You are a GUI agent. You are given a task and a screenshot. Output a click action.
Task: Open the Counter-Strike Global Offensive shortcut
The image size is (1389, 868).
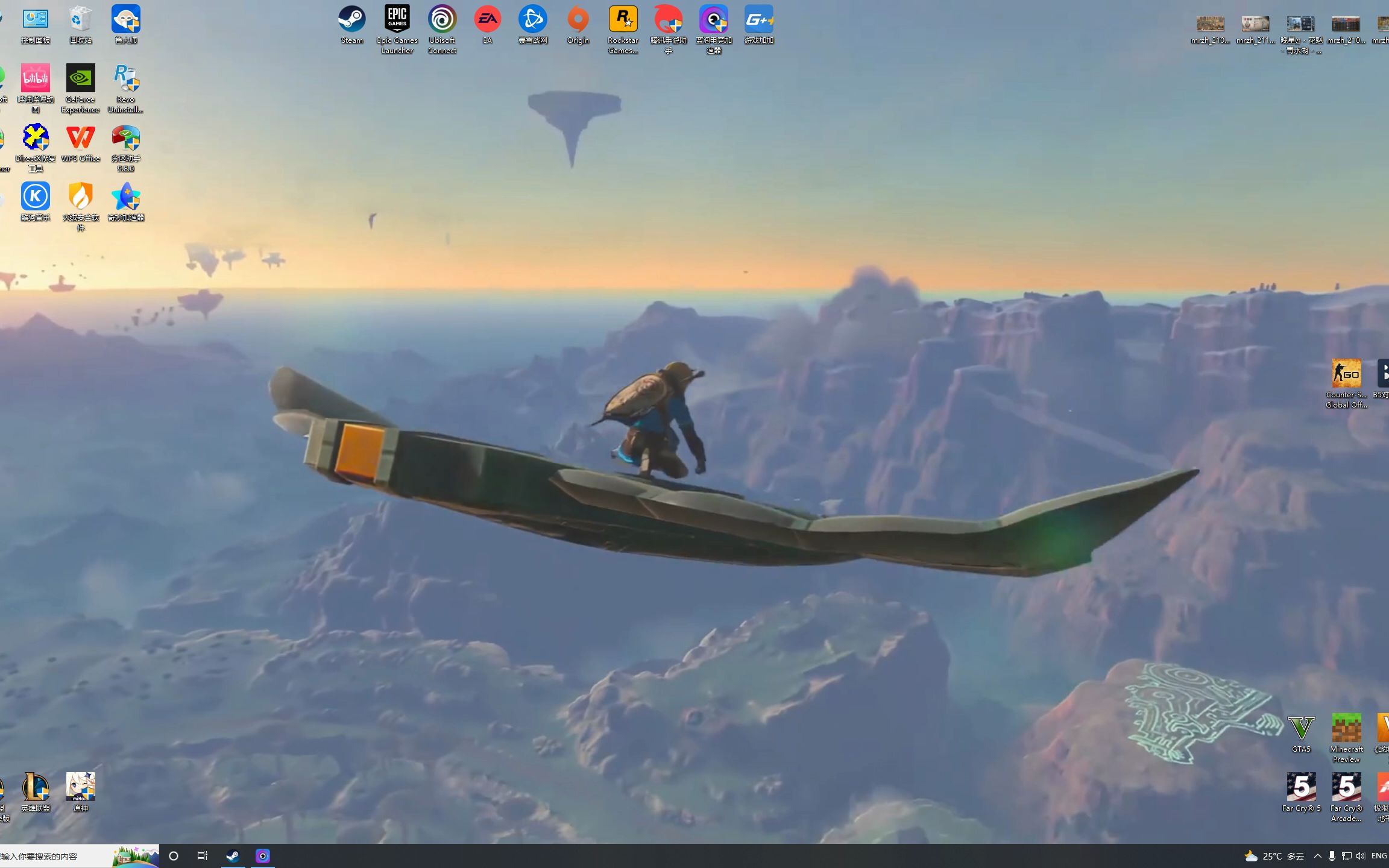pyautogui.click(x=1346, y=374)
